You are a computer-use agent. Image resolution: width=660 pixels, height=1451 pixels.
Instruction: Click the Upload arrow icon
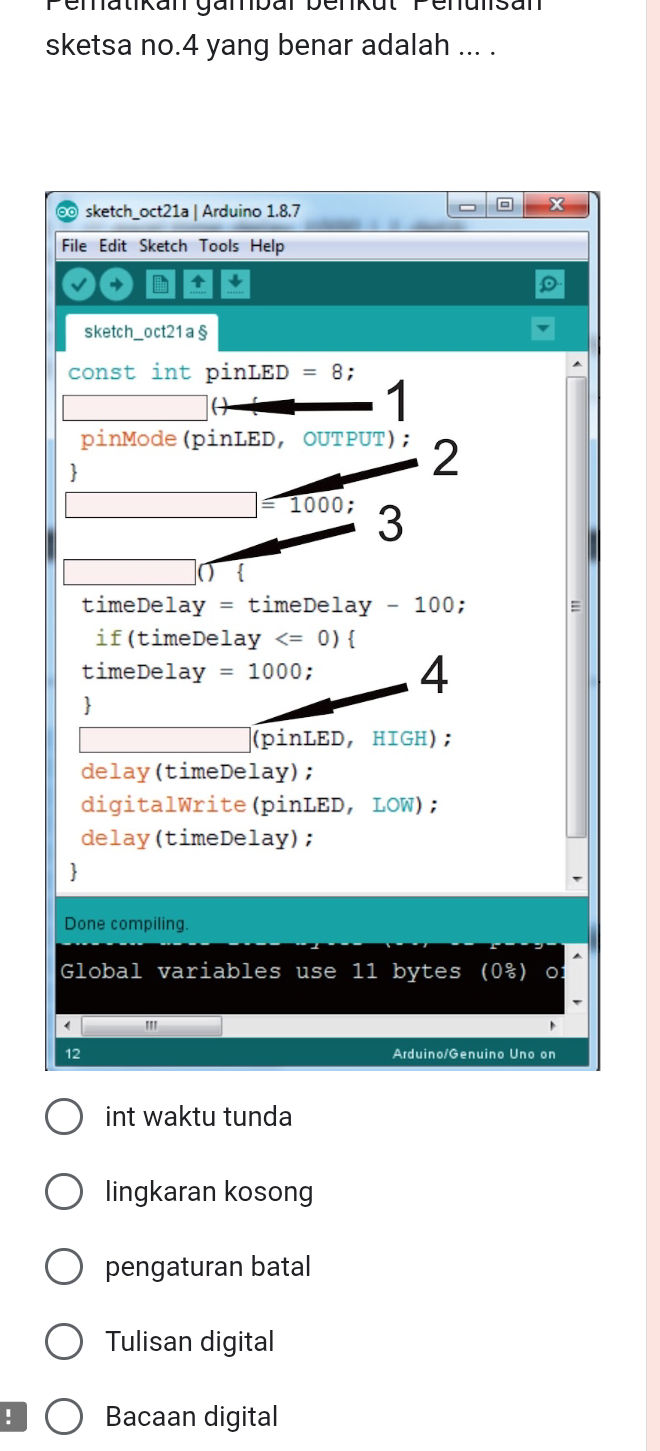116,284
